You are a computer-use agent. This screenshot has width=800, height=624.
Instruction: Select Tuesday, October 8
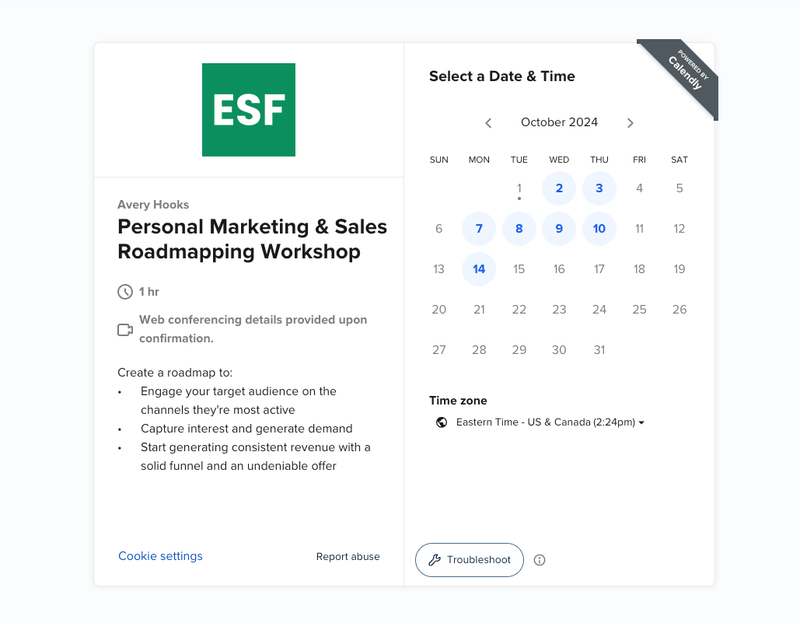click(519, 229)
